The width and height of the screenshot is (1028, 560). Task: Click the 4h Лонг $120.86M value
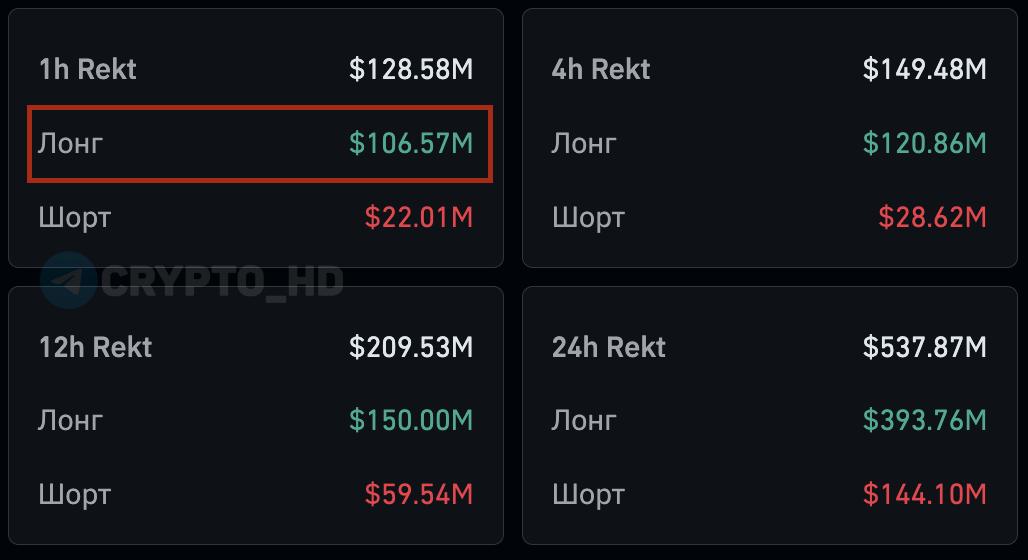925,143
